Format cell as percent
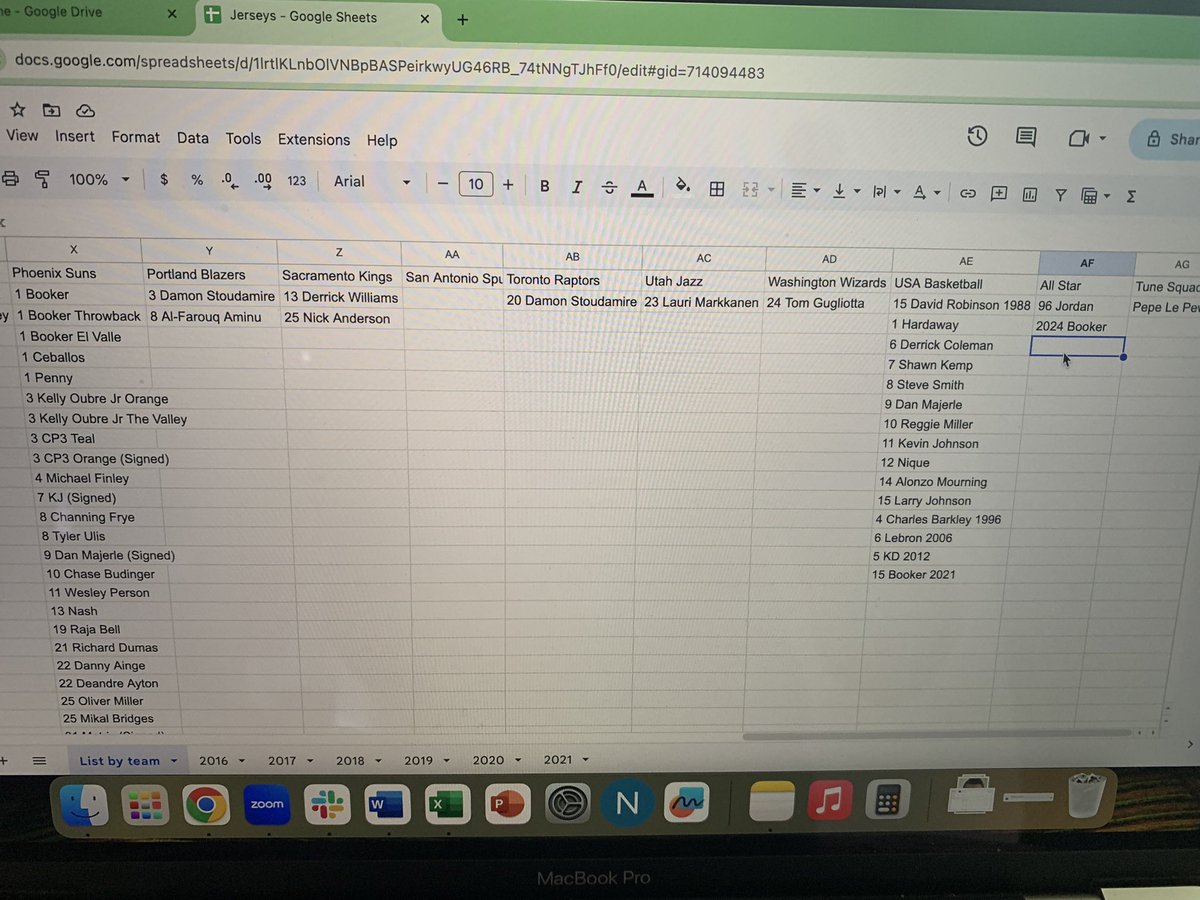1200x900 pixels. click(x=197, y=180)
